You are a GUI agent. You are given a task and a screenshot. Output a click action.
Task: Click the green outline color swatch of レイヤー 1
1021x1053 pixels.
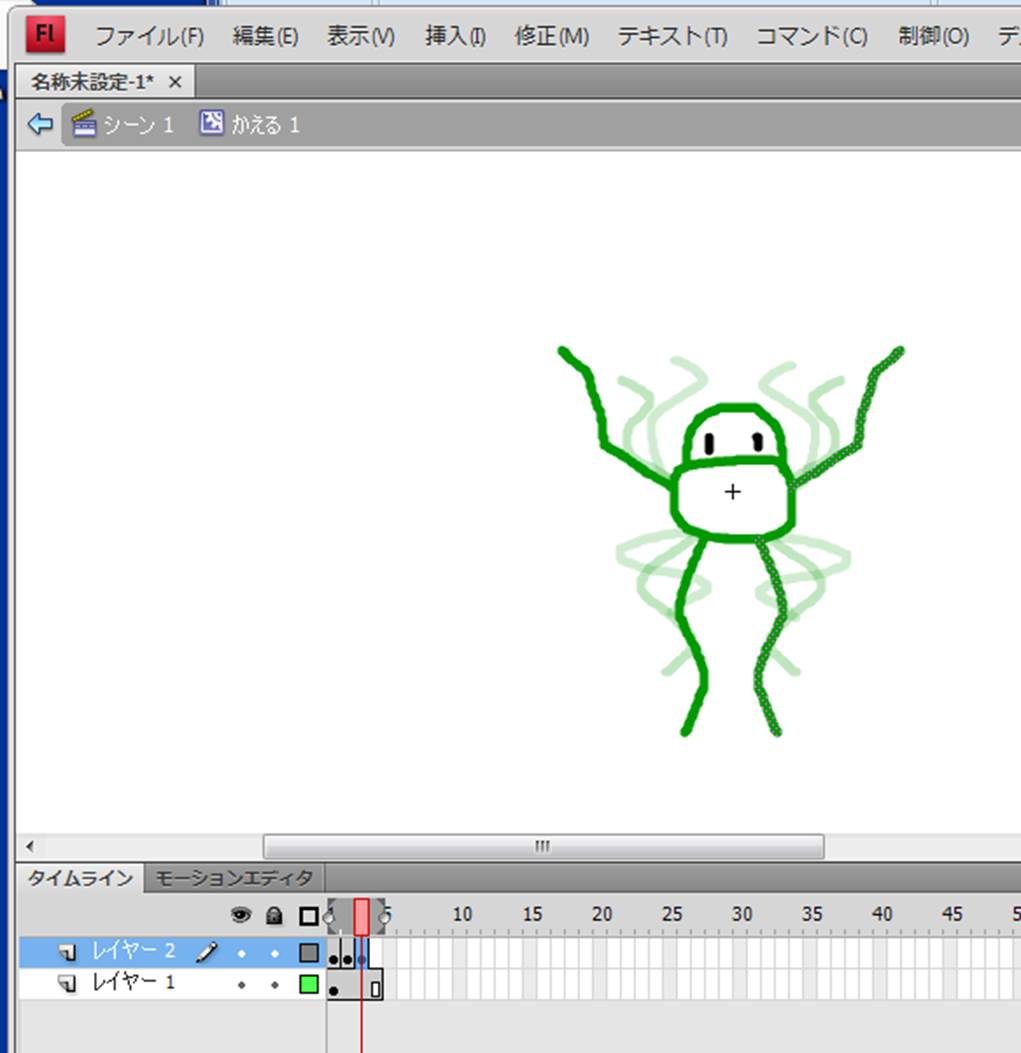[x=309, y=984]
